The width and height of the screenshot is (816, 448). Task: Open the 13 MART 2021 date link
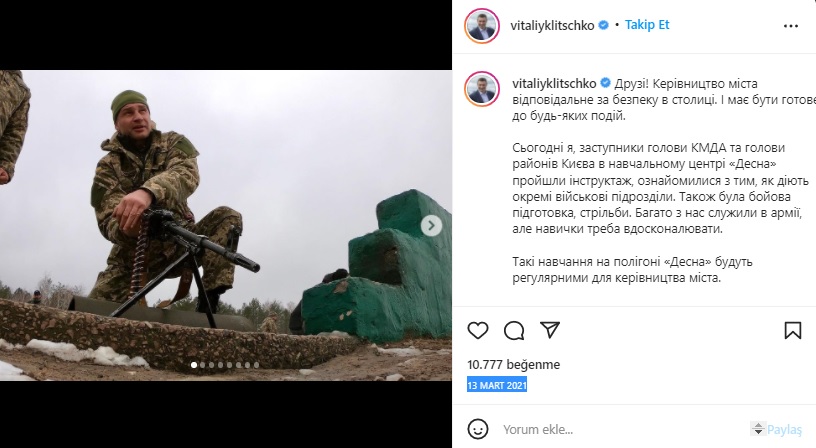[x=497, y=386]
